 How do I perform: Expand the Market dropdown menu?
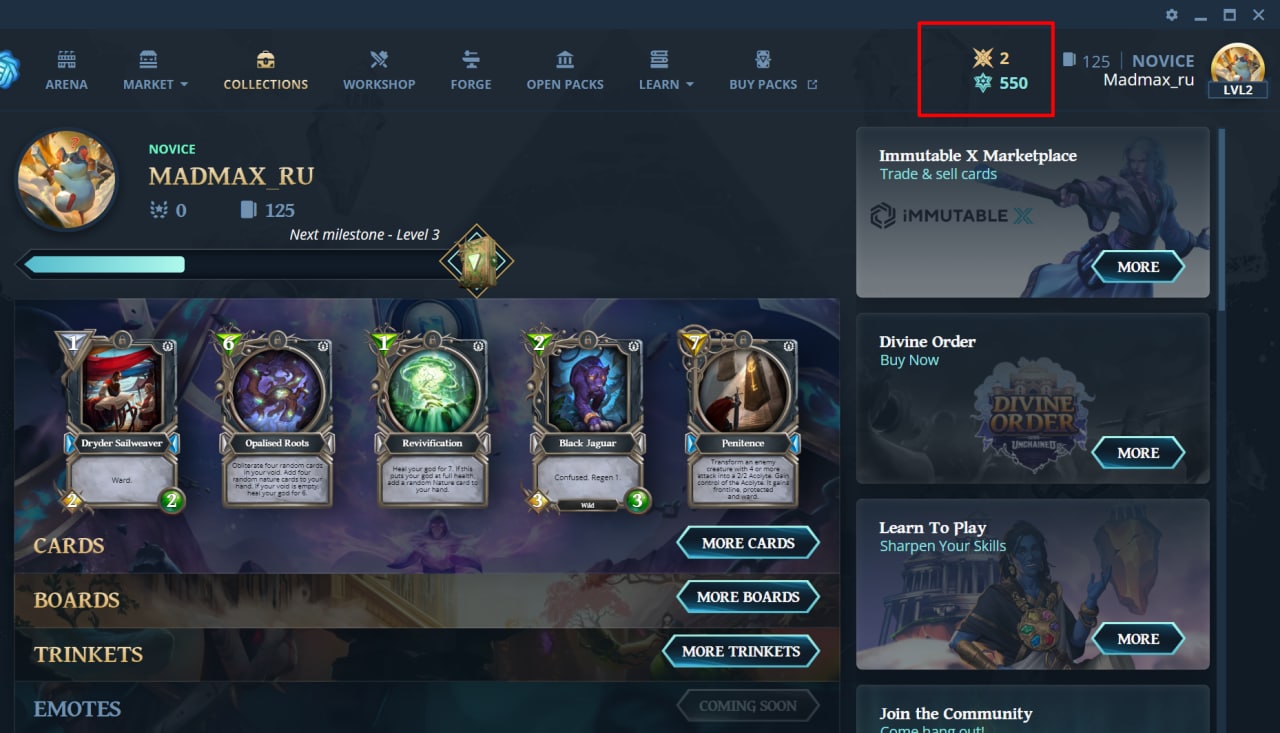click(x=155, y=84)
